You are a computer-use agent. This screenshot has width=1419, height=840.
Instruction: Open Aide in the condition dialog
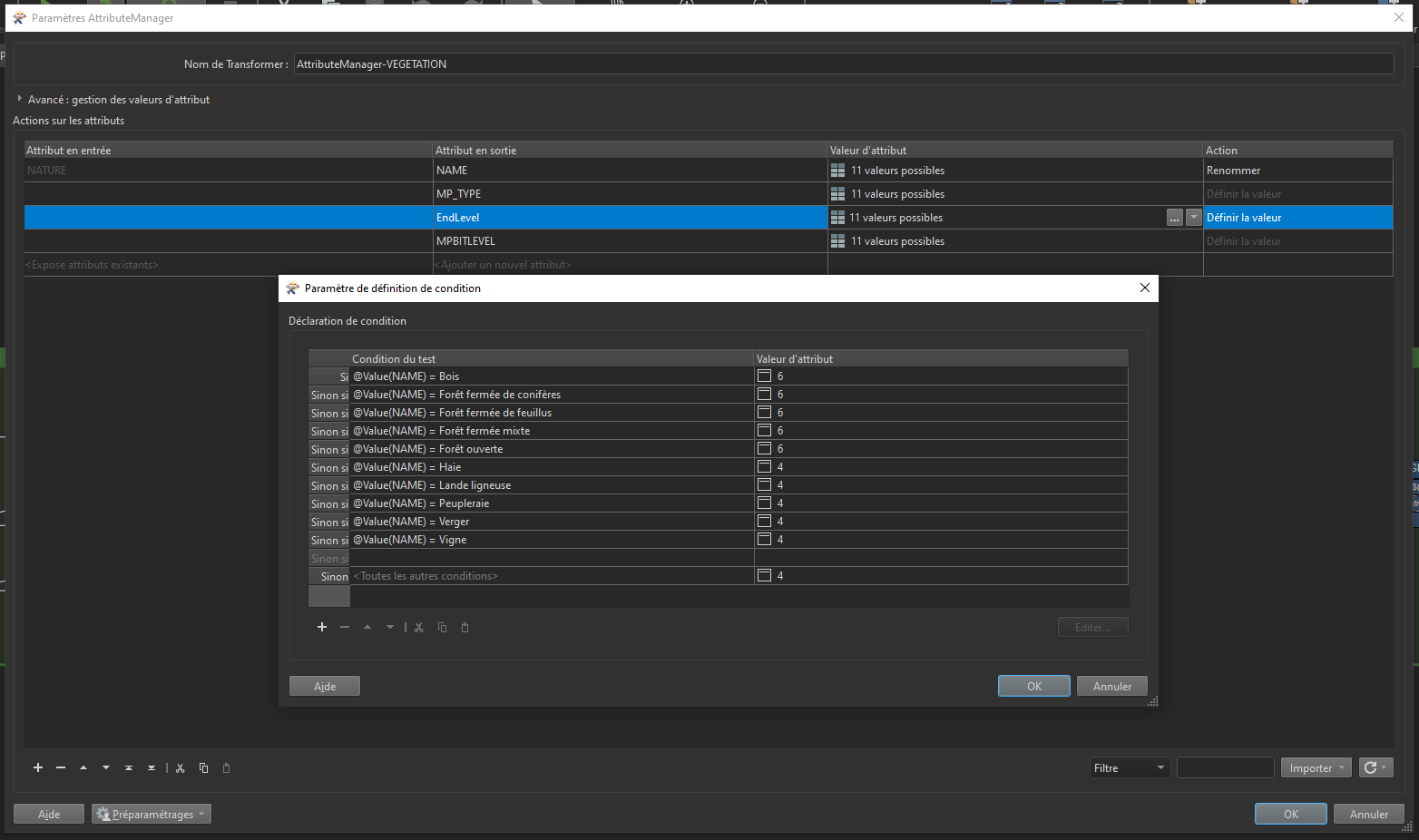(x=325, y=686)
